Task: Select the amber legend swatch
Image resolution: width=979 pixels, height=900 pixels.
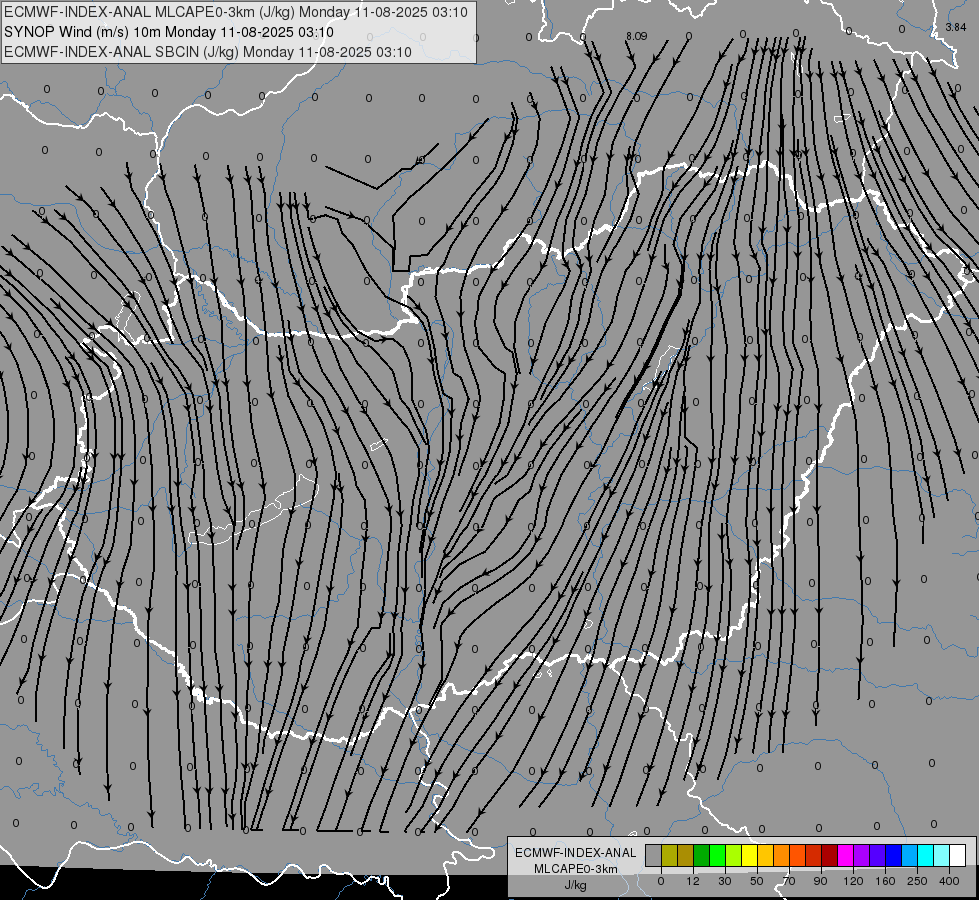Action: (x=765, y=855)
